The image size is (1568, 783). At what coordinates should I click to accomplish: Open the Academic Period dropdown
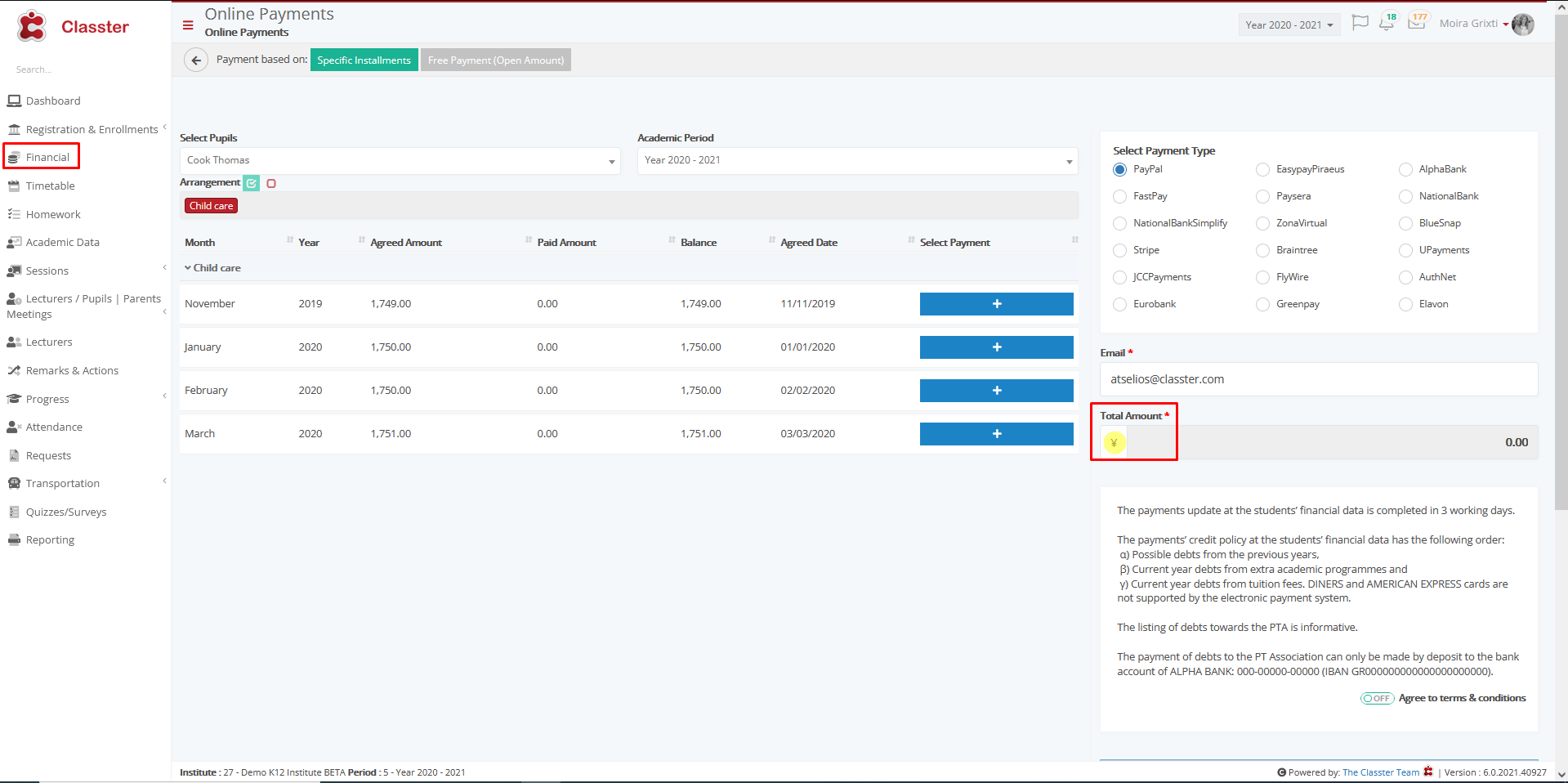(858, 160)
